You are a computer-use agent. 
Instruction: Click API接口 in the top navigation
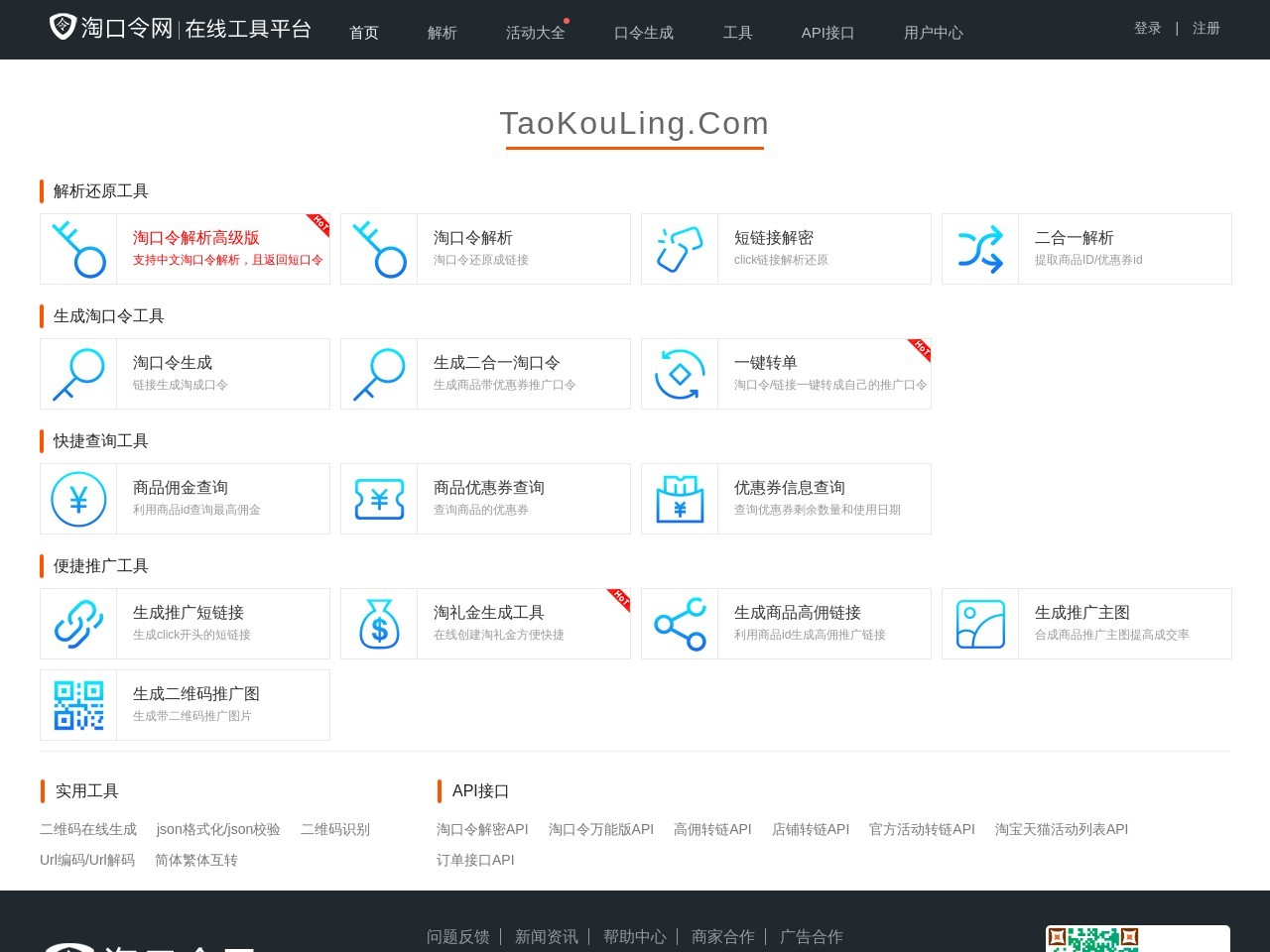pyautogui.click(x=828, y=33)
